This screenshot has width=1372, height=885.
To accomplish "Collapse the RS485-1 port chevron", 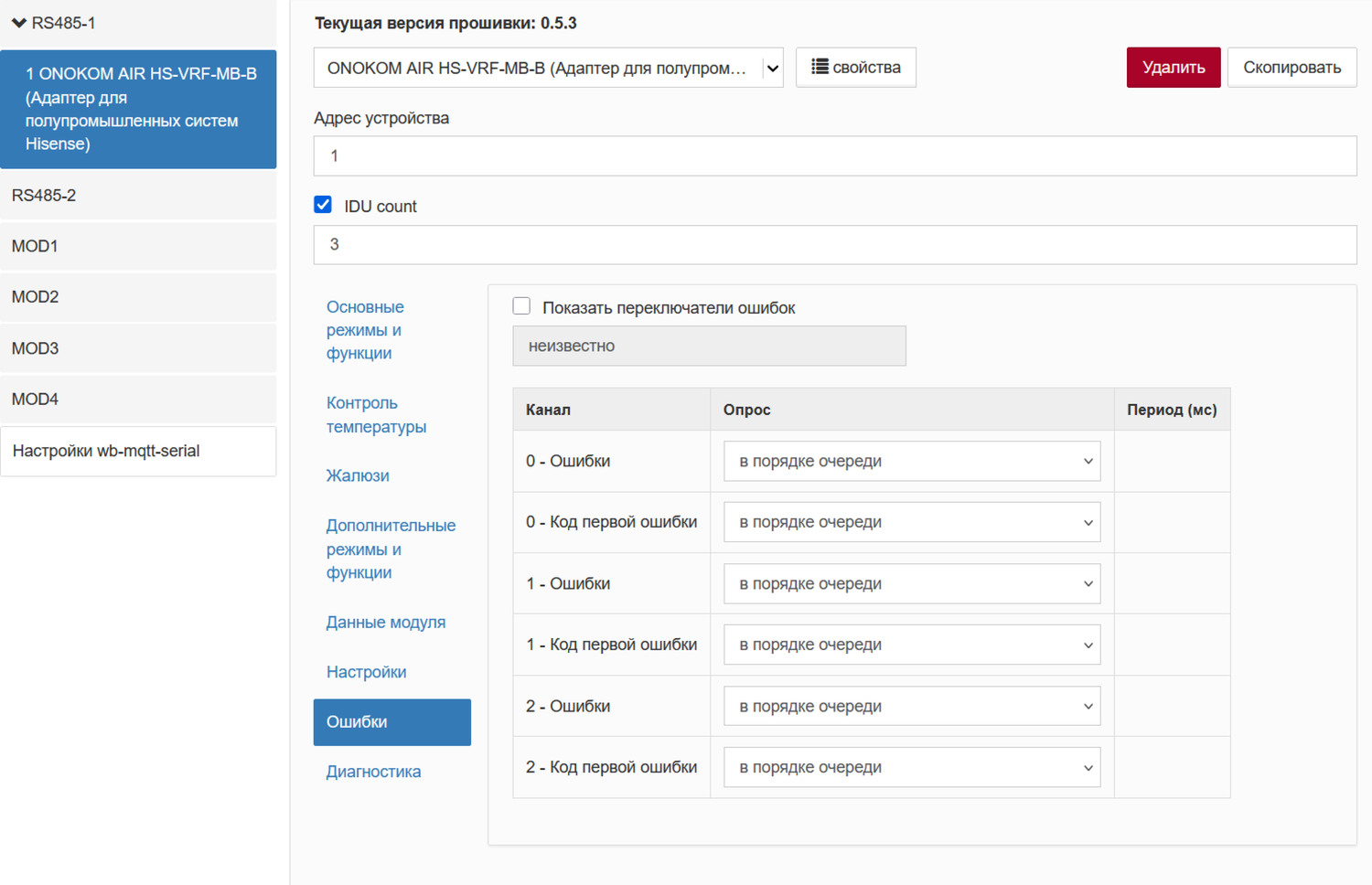I will click(18, 23).
